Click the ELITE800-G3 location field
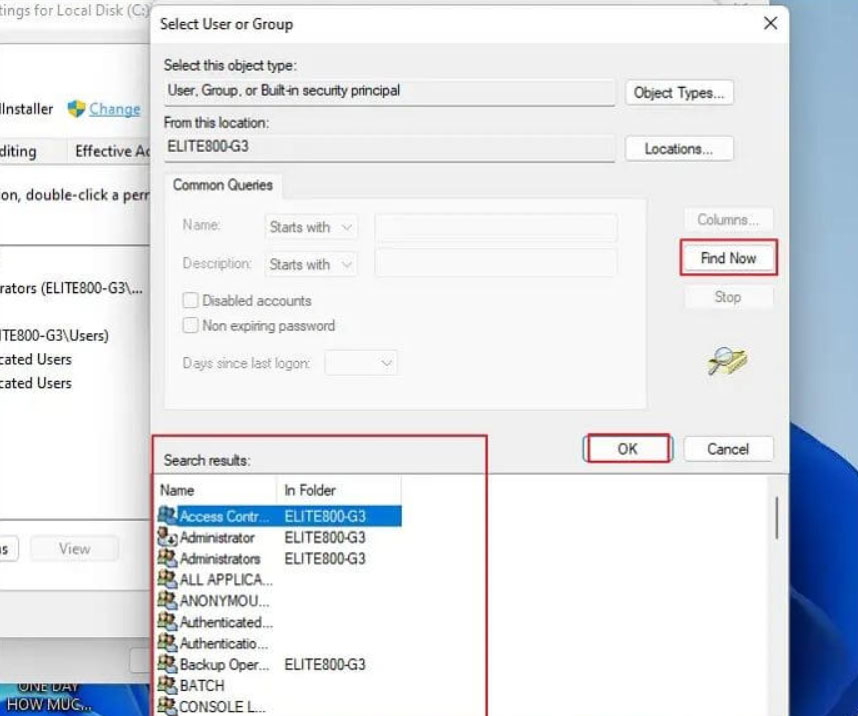This screenshot has width=858, height=716. tap(389, 148)
